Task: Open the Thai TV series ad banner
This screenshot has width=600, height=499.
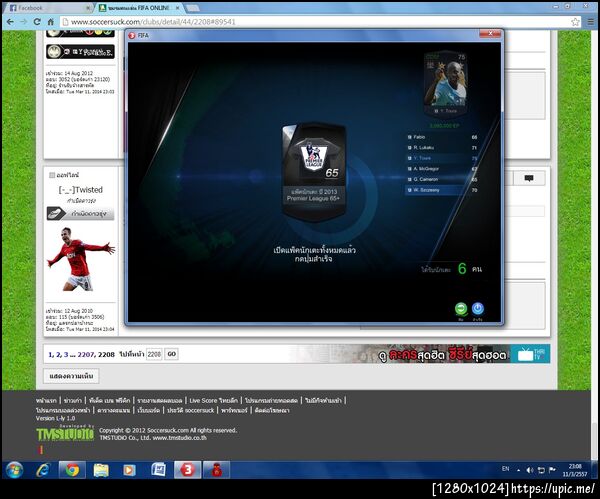Action: coord(419,354)
